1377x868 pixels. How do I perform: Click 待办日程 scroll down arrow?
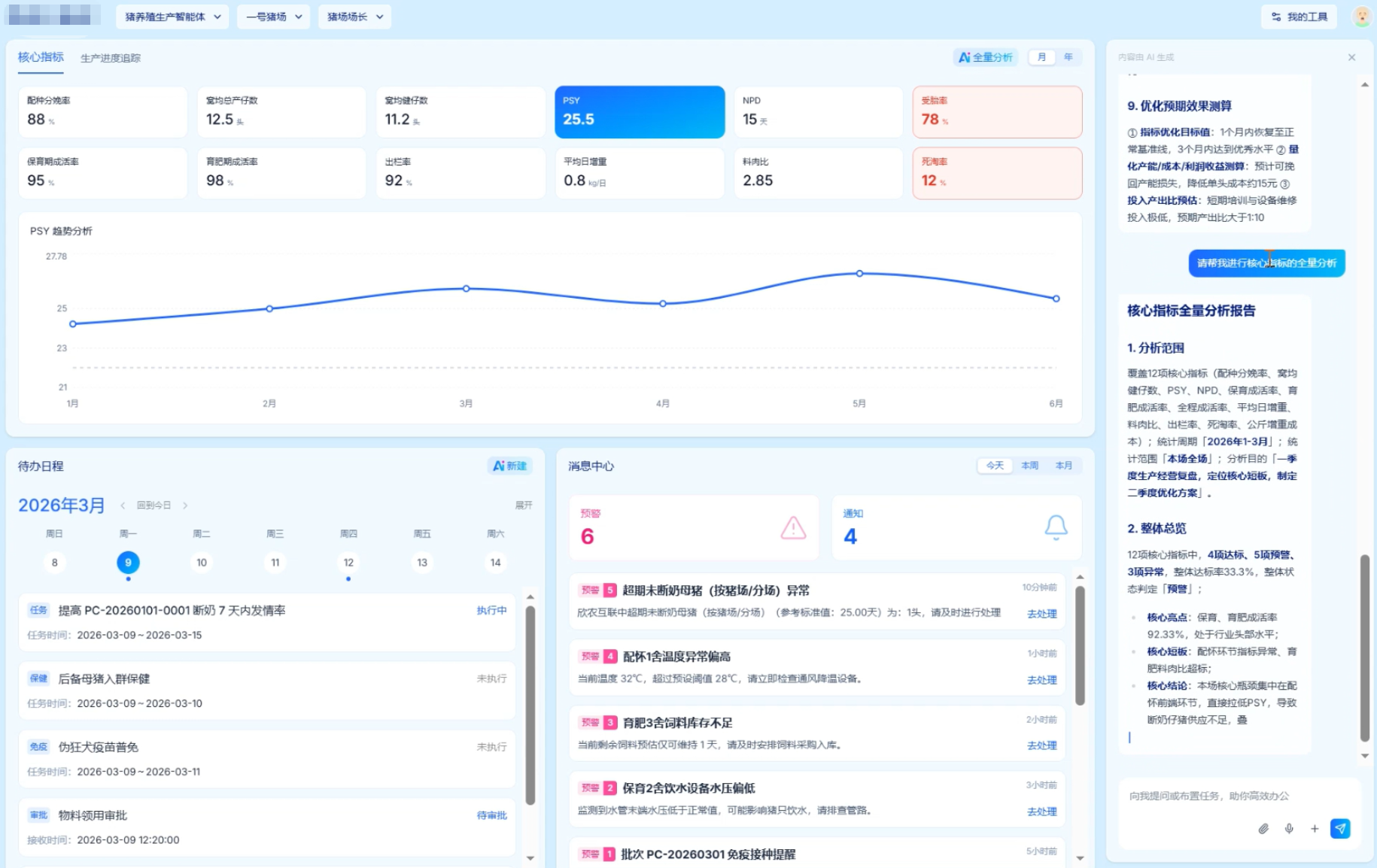click(530, 857)
